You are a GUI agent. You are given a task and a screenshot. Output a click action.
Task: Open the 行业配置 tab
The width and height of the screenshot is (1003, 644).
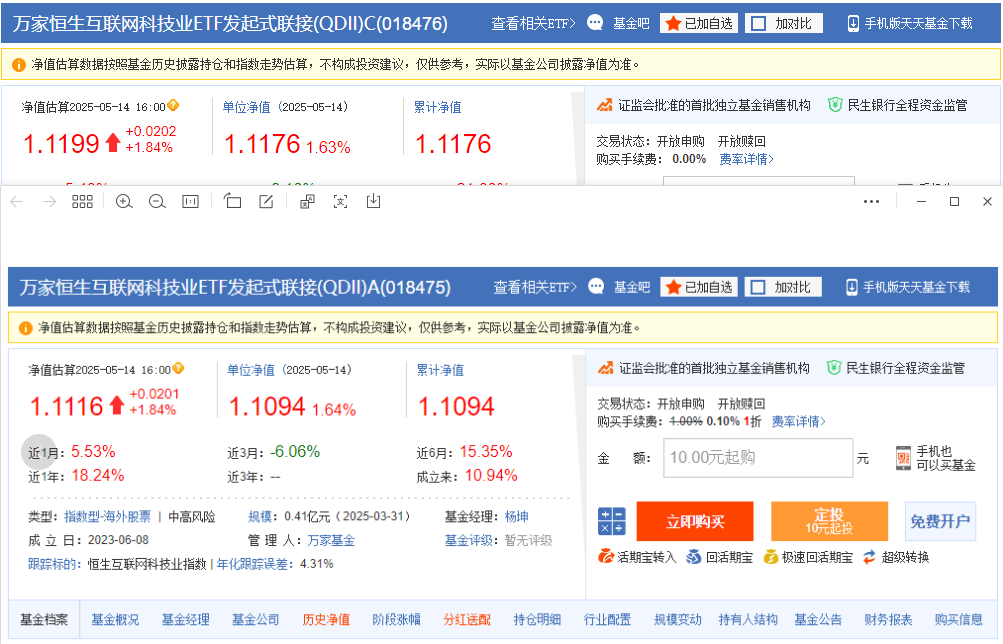click(608, 619)
